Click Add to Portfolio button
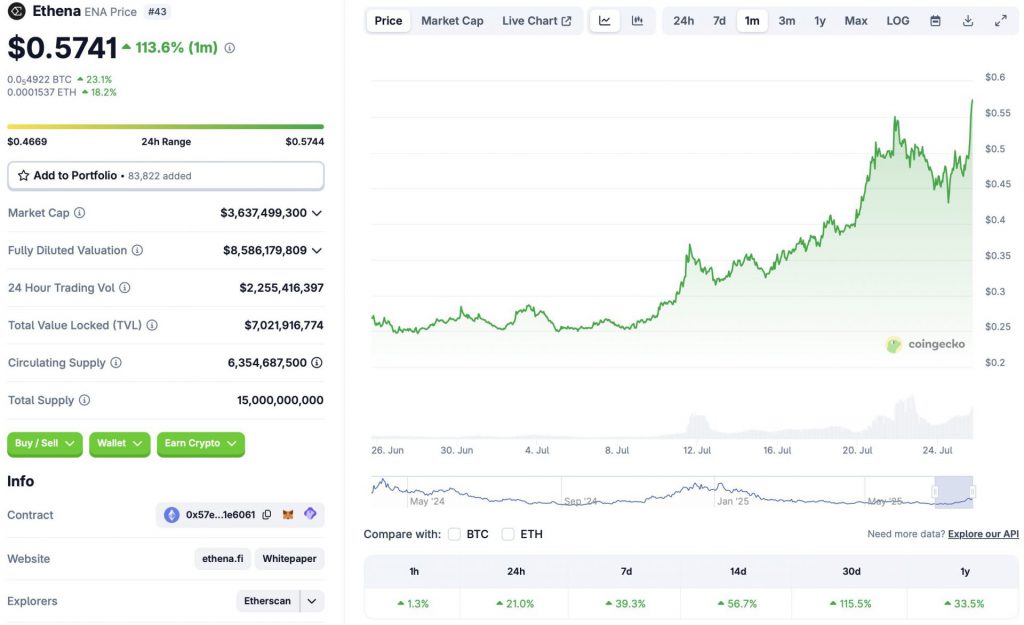 tap(166, 176)
